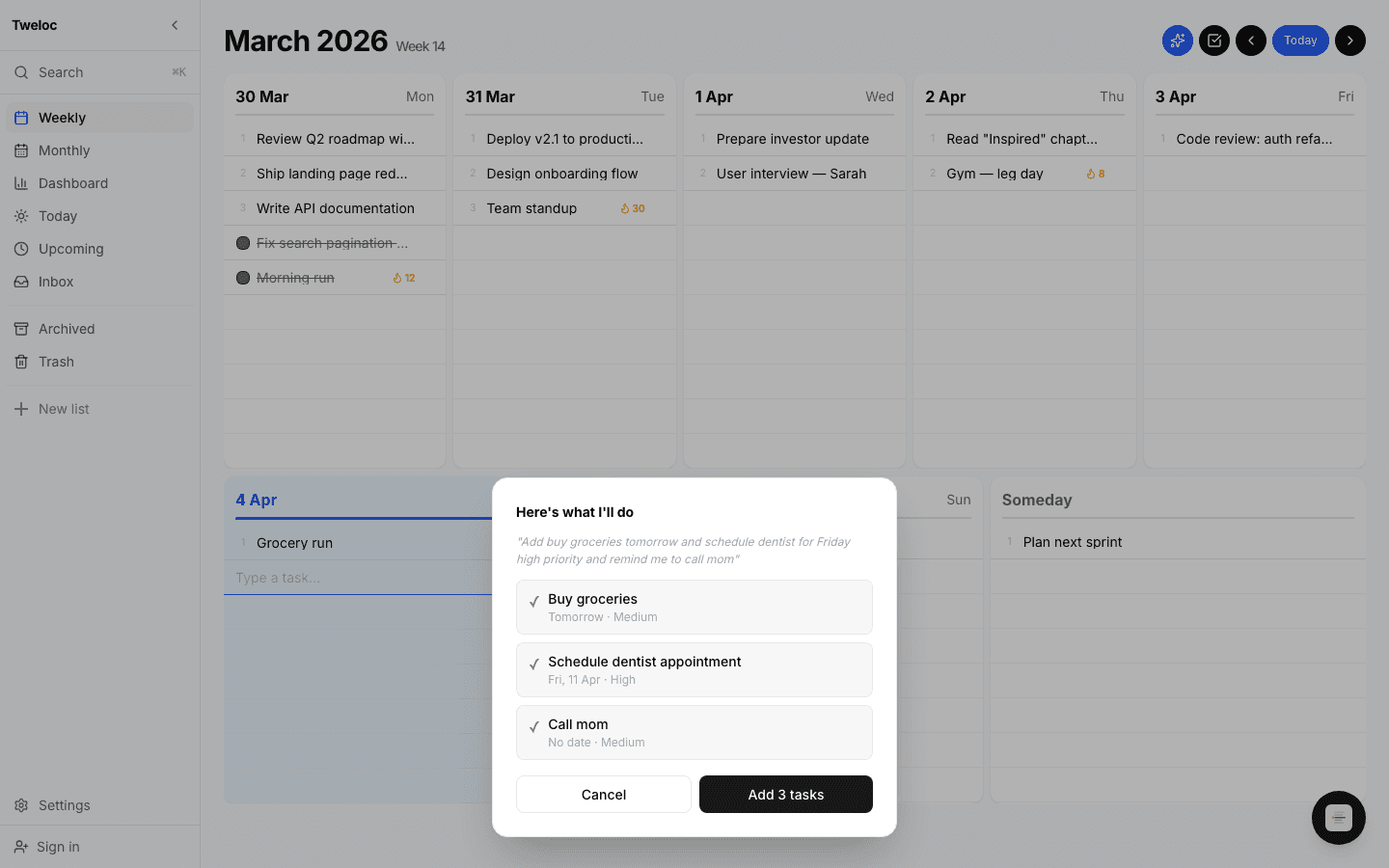Viewport: 1389px width, 868px height.
Task: Open the Inbox tray icon
Action: click(x=20, y=282)
